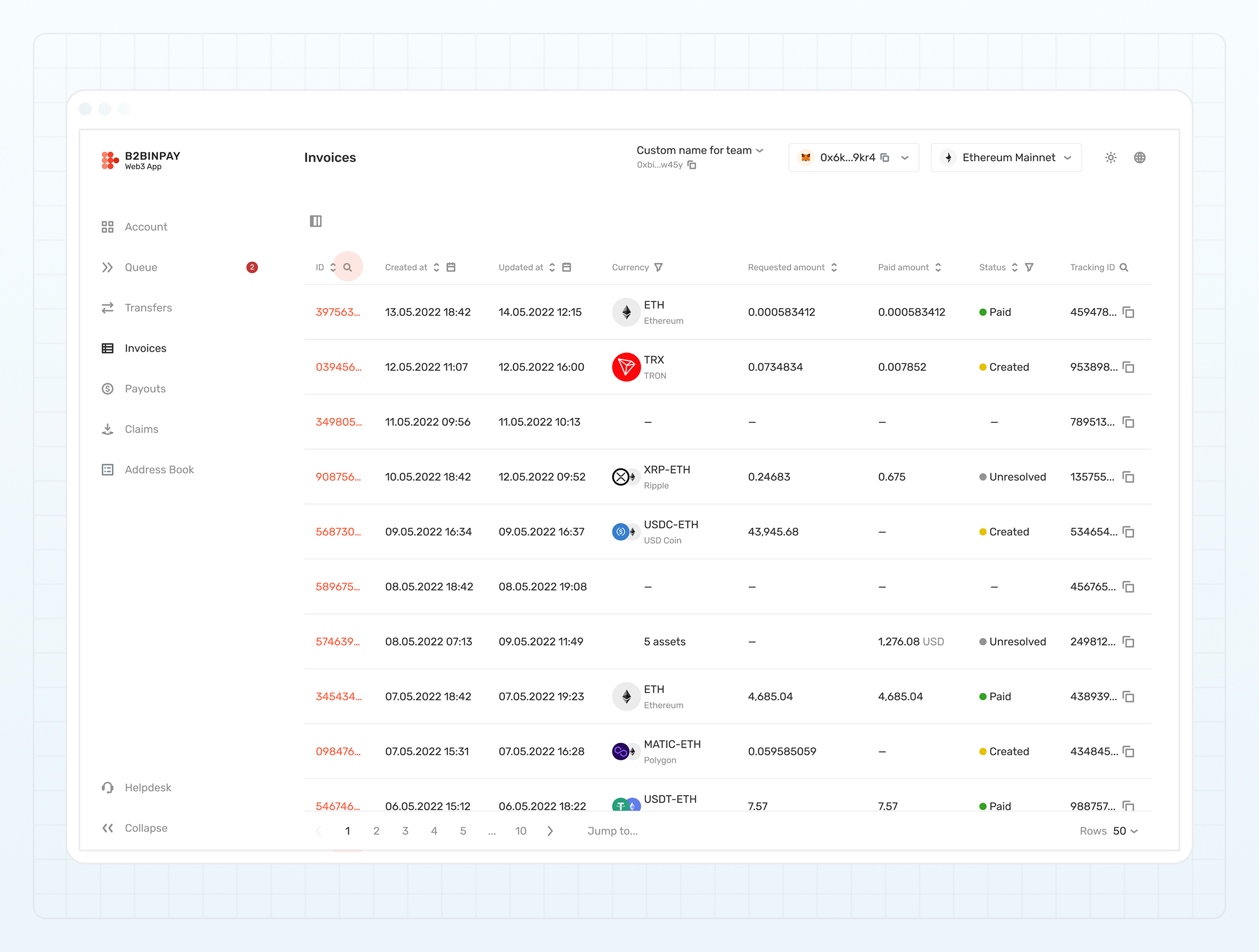Copy tracking ID 459478 with copy icon

tap(1128, 312)
